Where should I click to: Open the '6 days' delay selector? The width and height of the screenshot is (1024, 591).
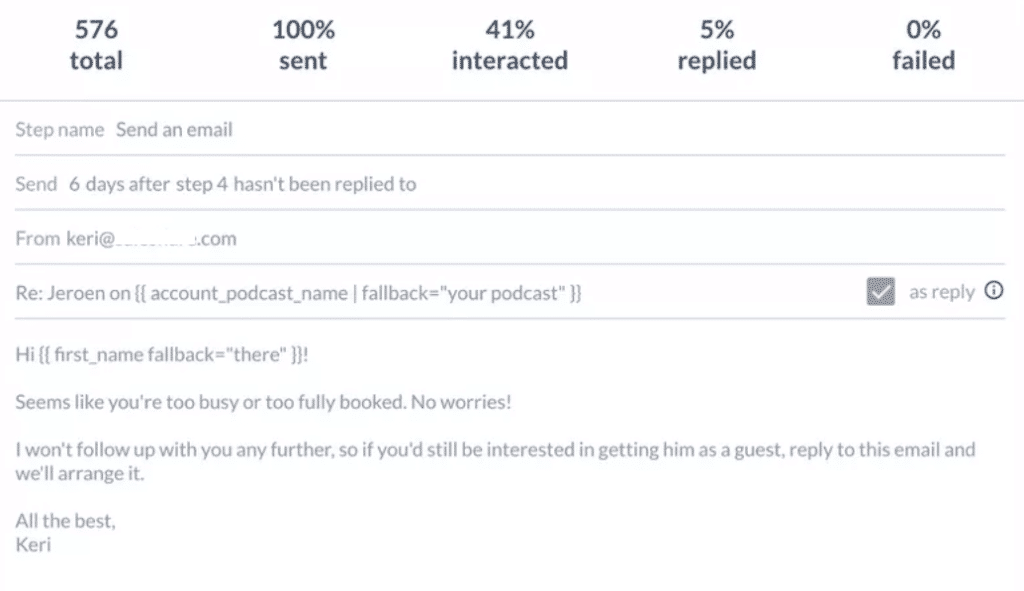pyautogui.click(x=96, y=184)
